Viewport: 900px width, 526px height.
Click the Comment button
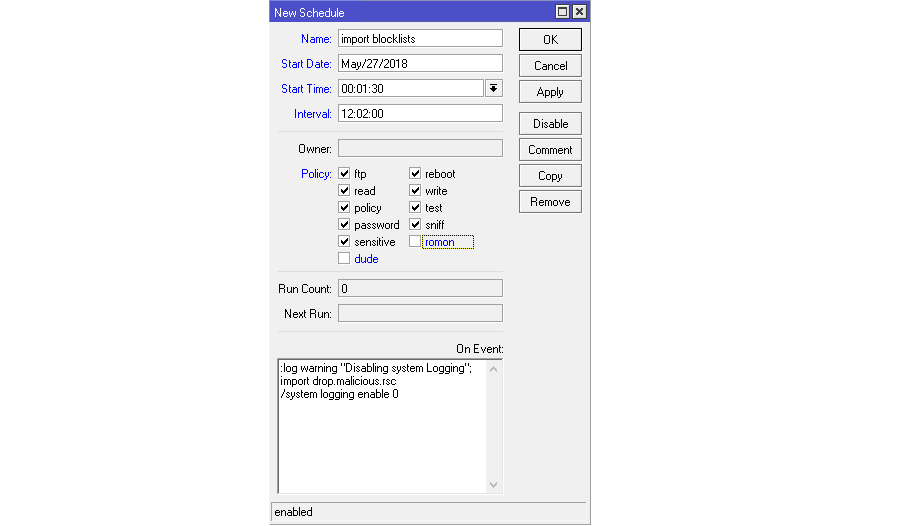550,150
